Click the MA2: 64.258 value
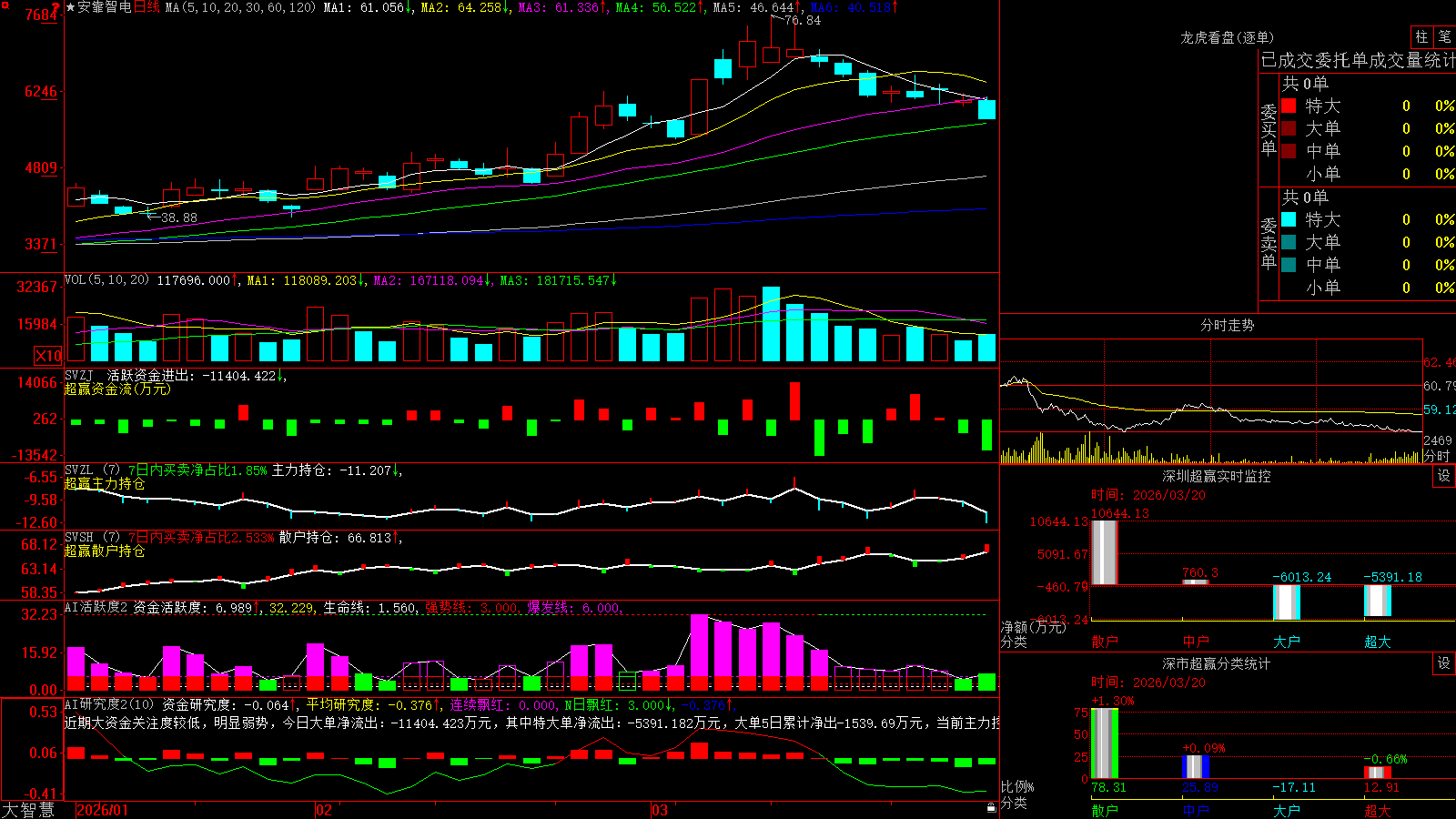This screenshot has width=1456, height=819. 465,7
